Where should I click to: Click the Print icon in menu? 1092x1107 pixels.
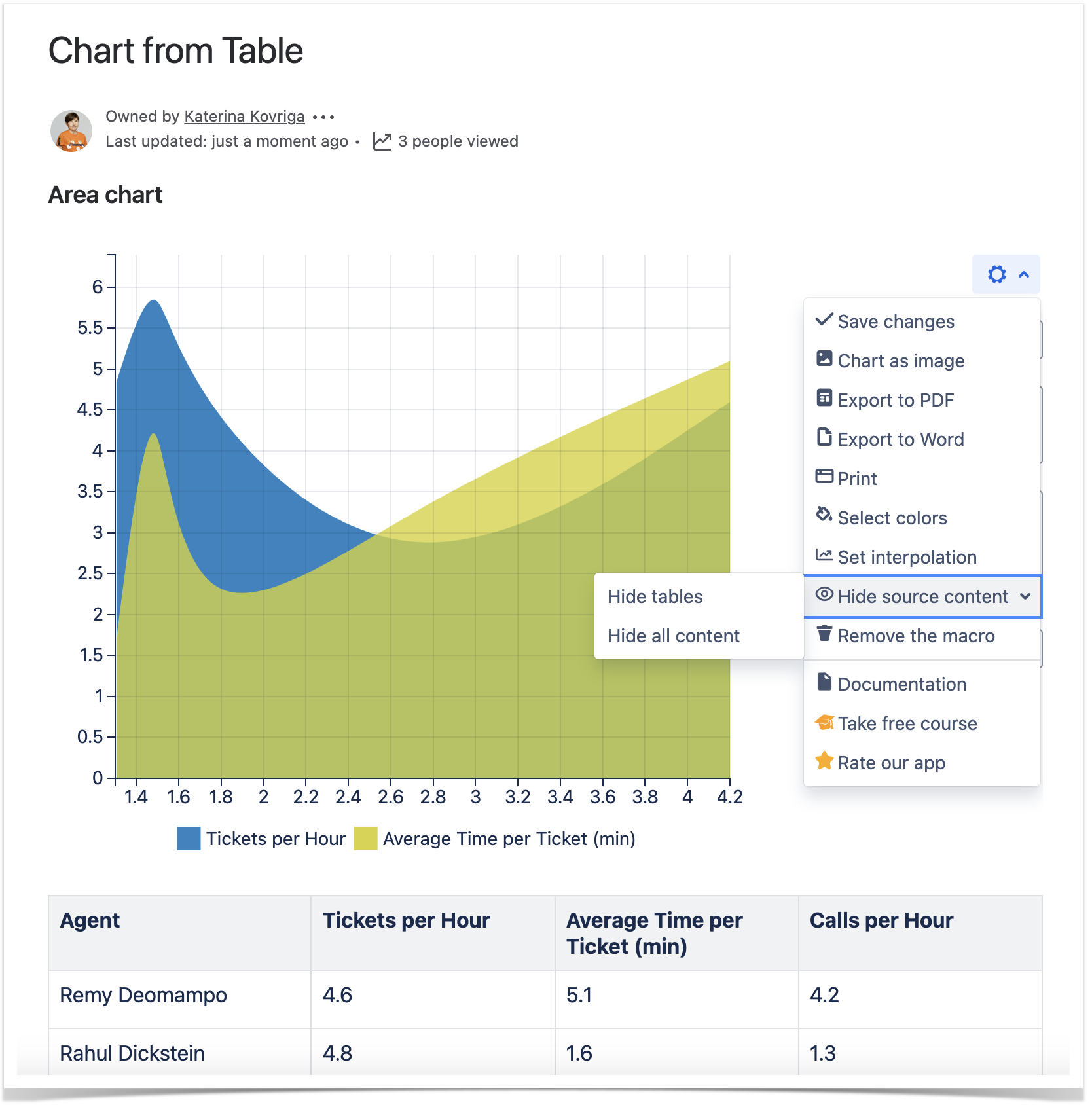pos(824,477)
